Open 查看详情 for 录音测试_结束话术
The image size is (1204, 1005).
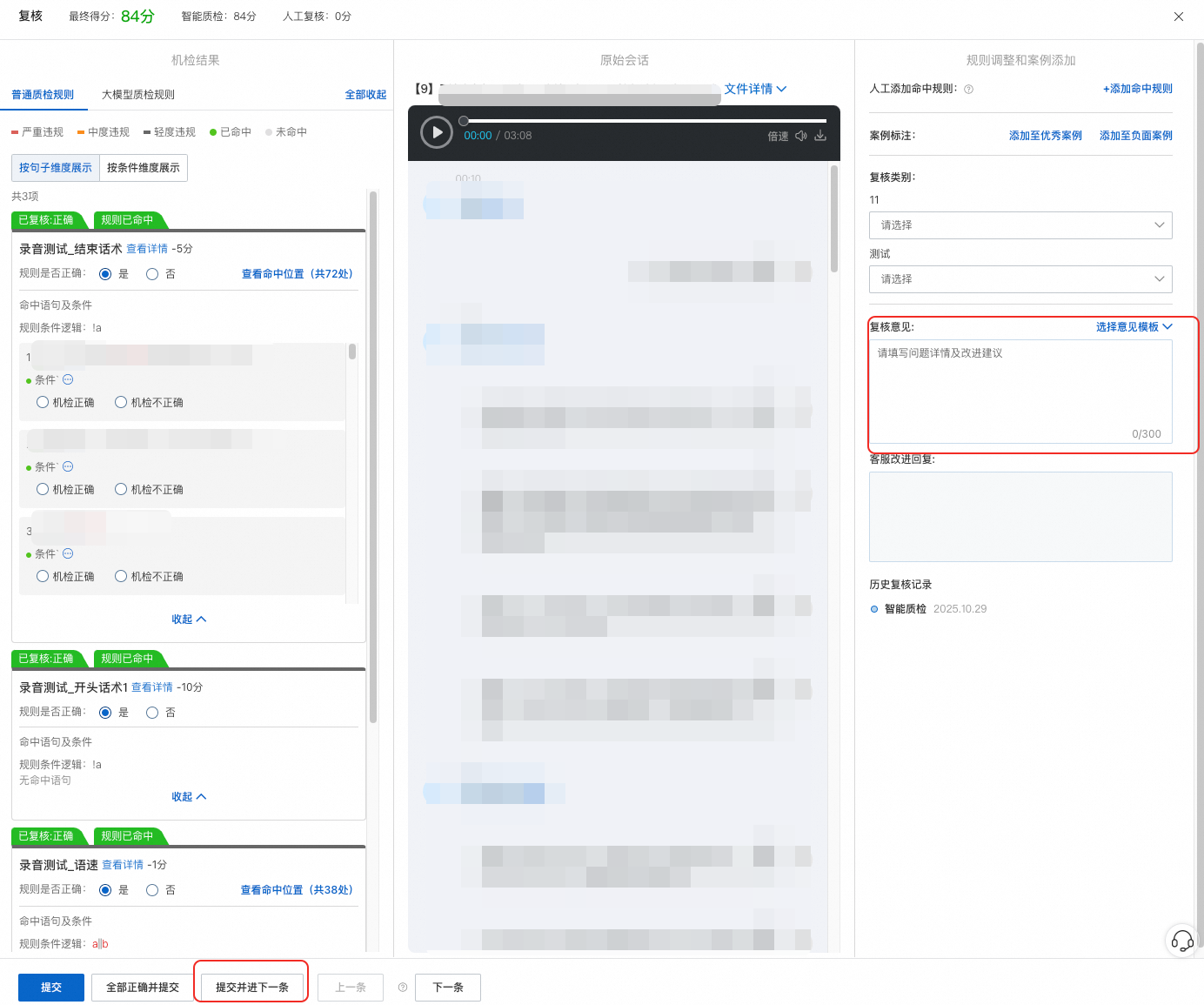[147, 249]
